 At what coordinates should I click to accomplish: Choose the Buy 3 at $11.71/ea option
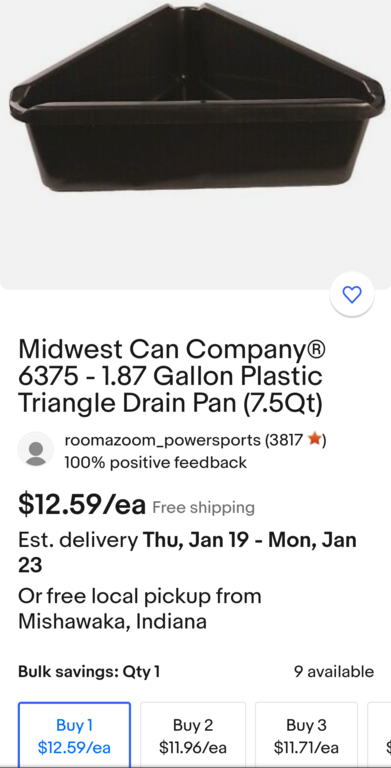coord(306,735)
